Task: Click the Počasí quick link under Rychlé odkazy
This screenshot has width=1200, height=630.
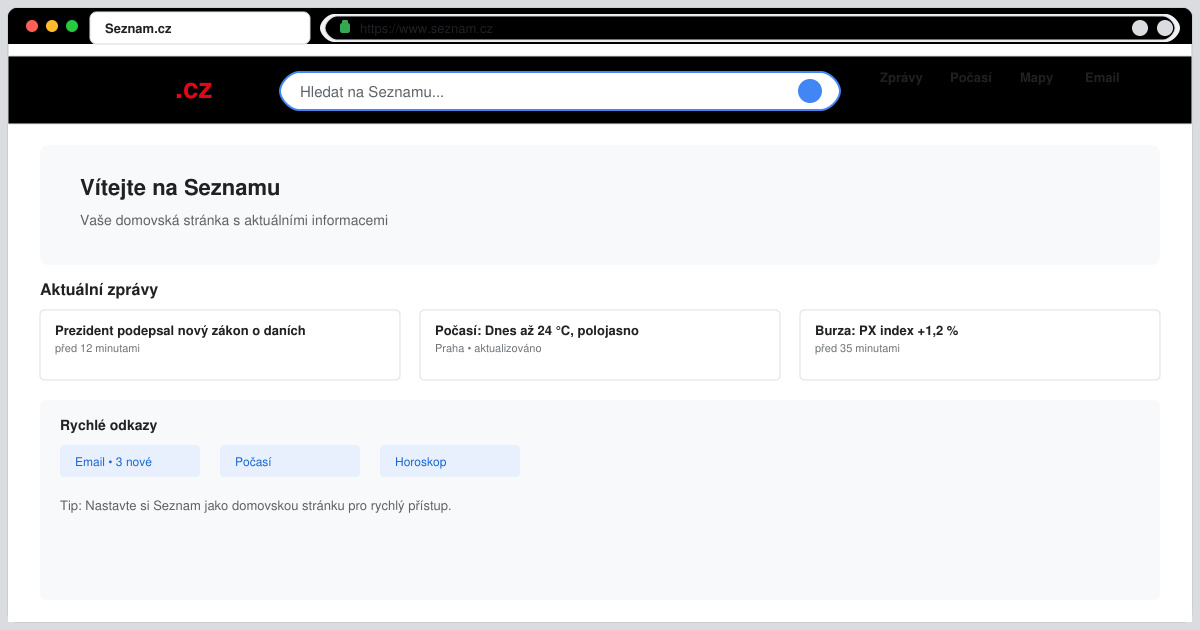Action: pyautogui.click(x=290, y=461)
